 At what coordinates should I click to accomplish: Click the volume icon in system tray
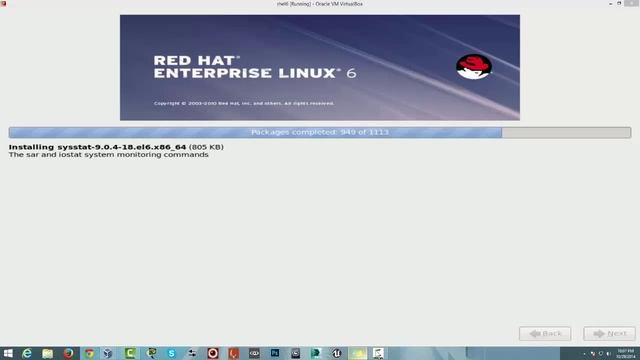608,353
